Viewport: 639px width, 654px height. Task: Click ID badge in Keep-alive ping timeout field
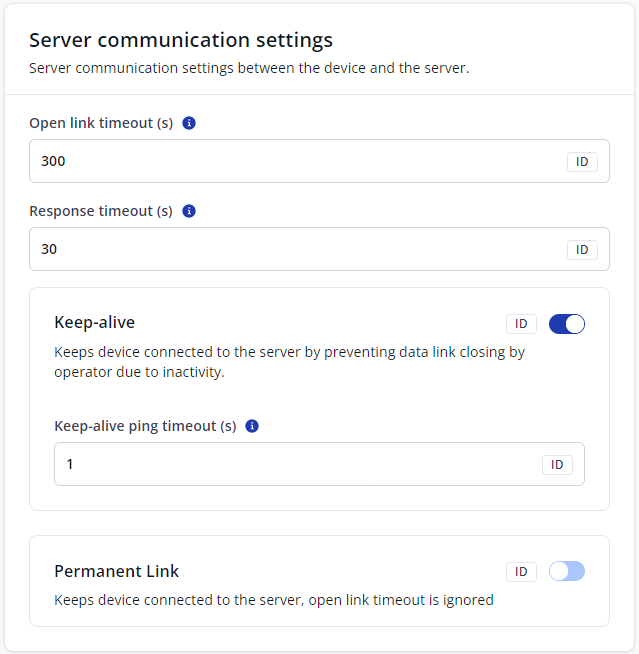pyautogui.click(x=557, y=464)
